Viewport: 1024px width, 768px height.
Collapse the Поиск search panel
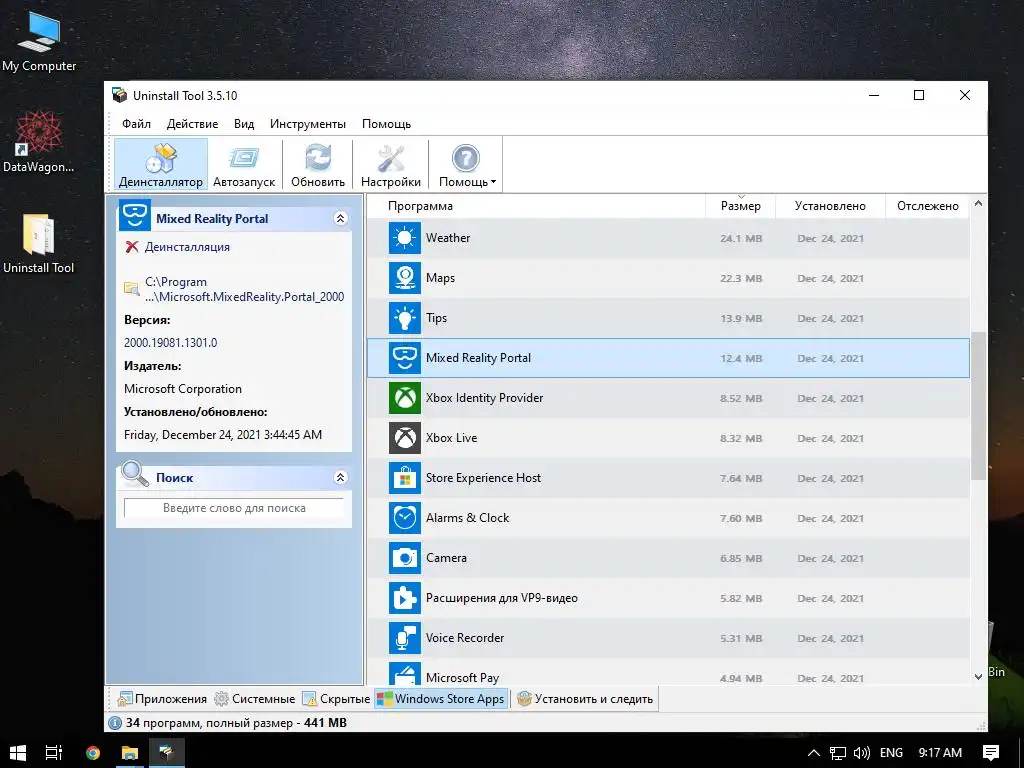click(340, 477)
